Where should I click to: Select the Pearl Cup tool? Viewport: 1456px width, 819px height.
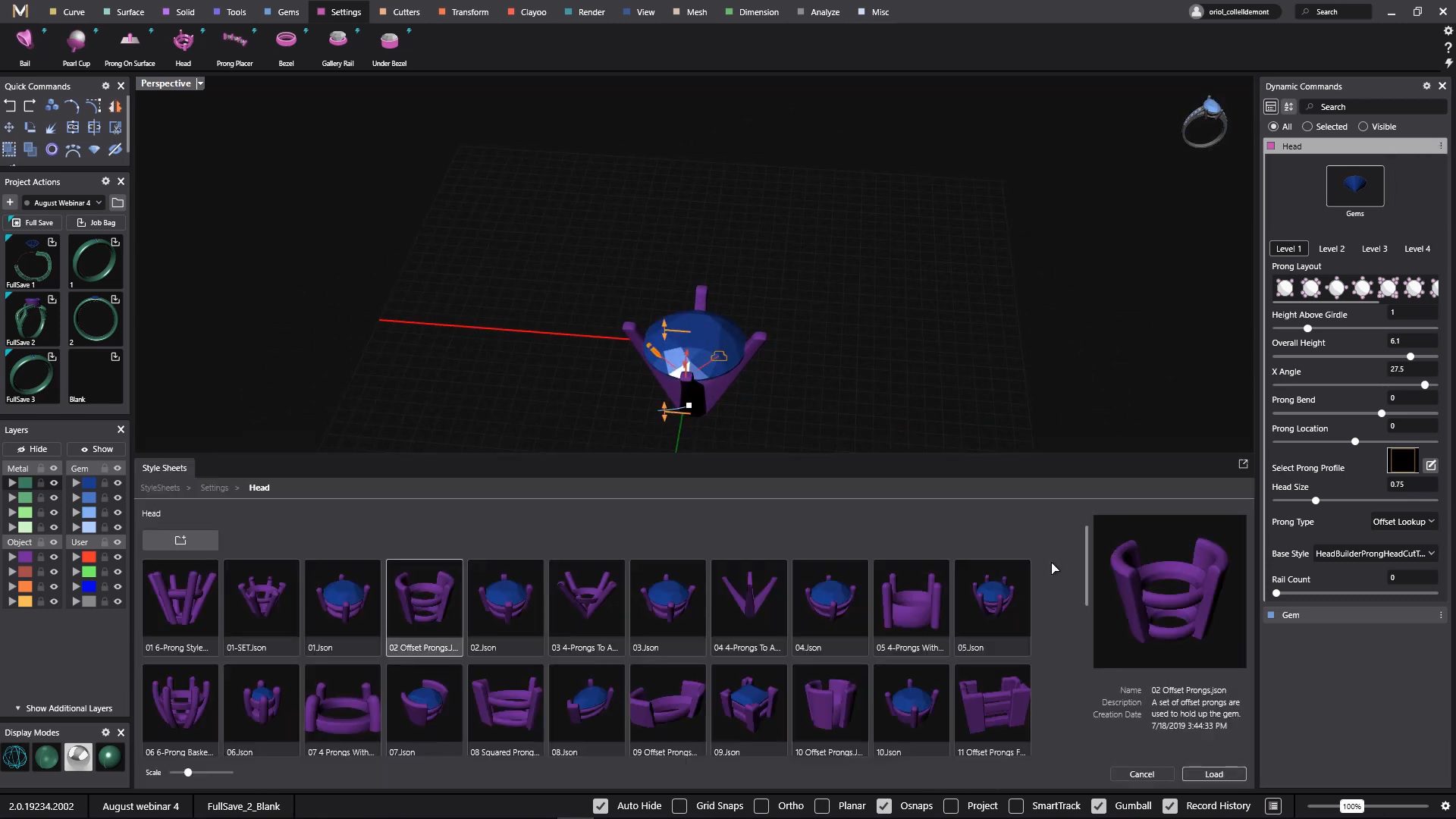(x=76, y=41)
